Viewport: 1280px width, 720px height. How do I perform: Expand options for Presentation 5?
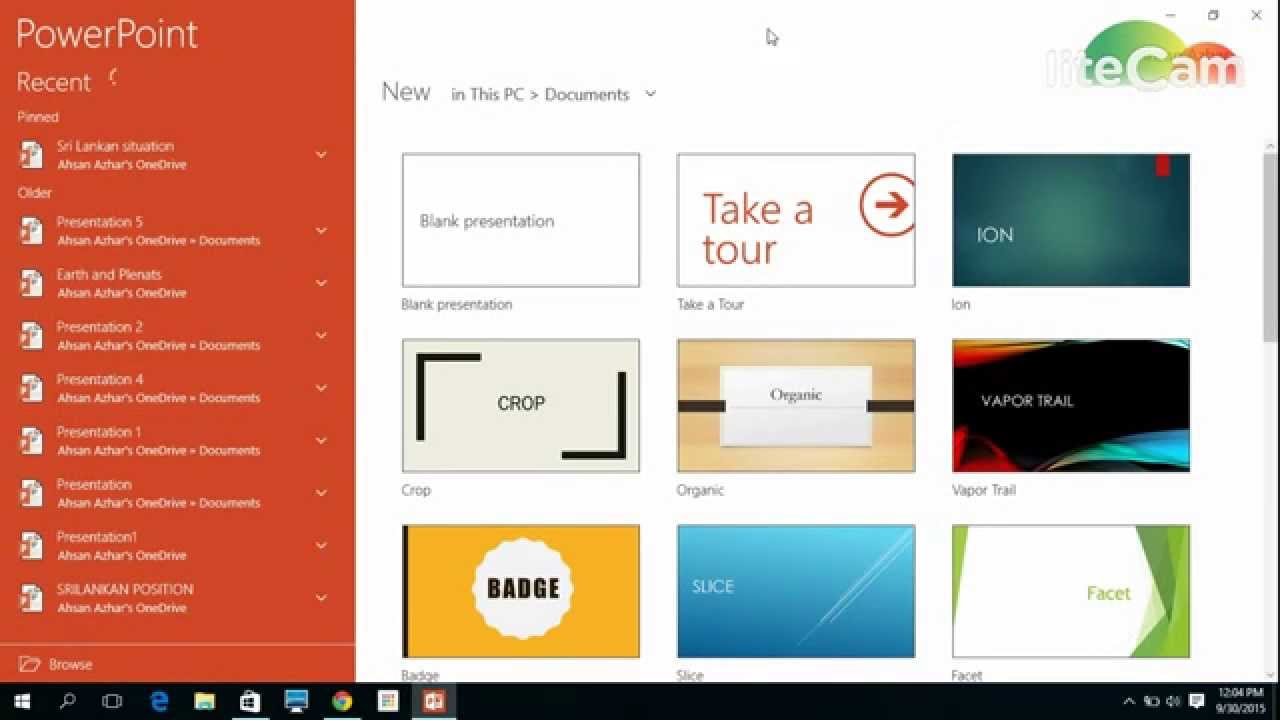321,231
